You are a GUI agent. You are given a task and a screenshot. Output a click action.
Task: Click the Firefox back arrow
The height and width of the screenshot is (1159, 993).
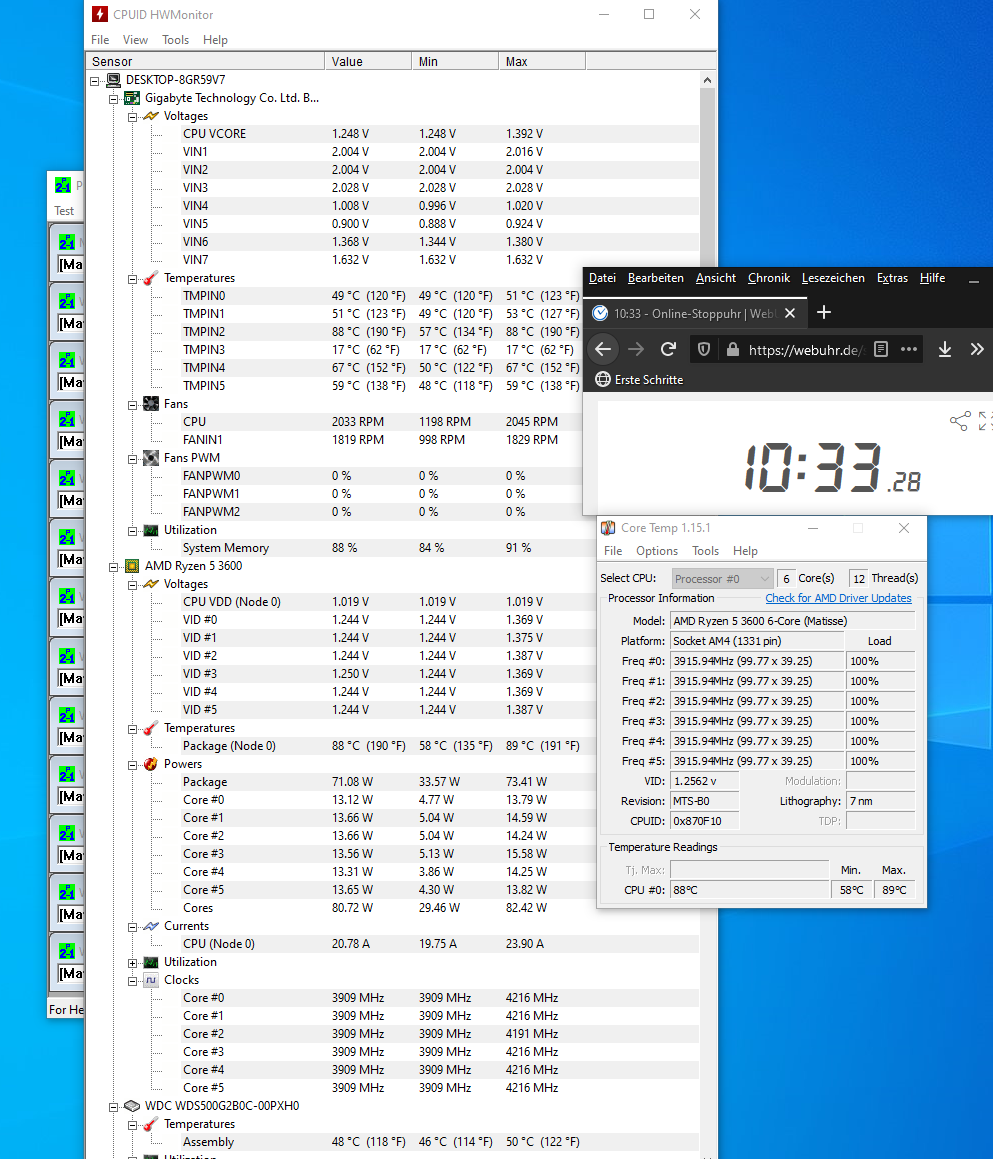point(603,350)
